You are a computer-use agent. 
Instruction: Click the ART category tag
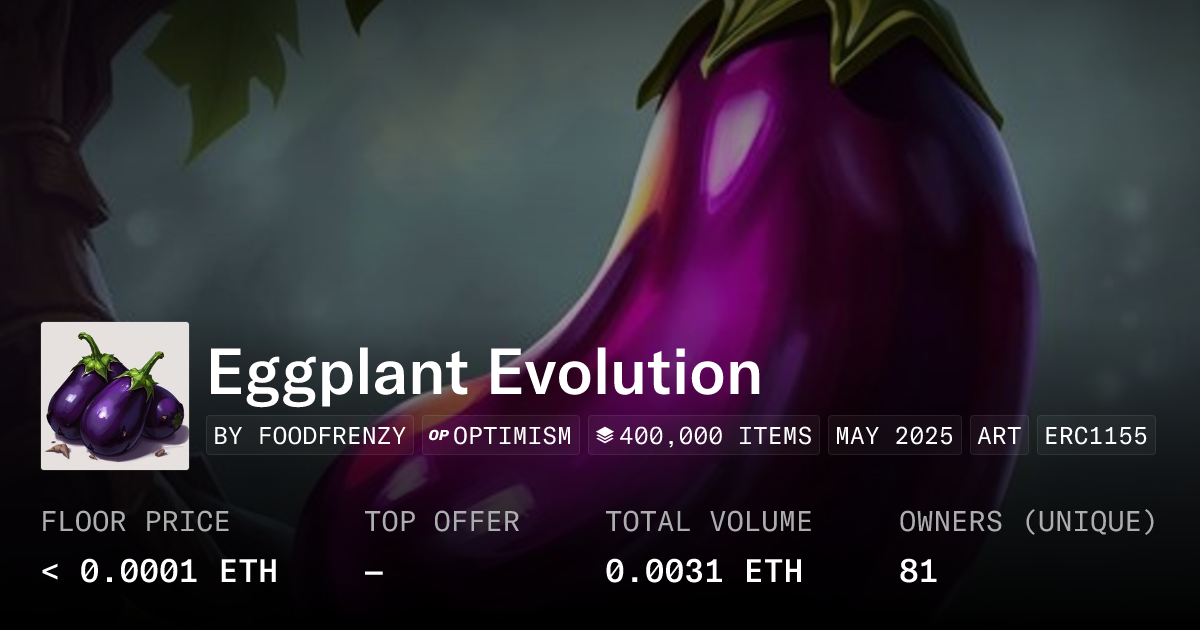[999, 436]
